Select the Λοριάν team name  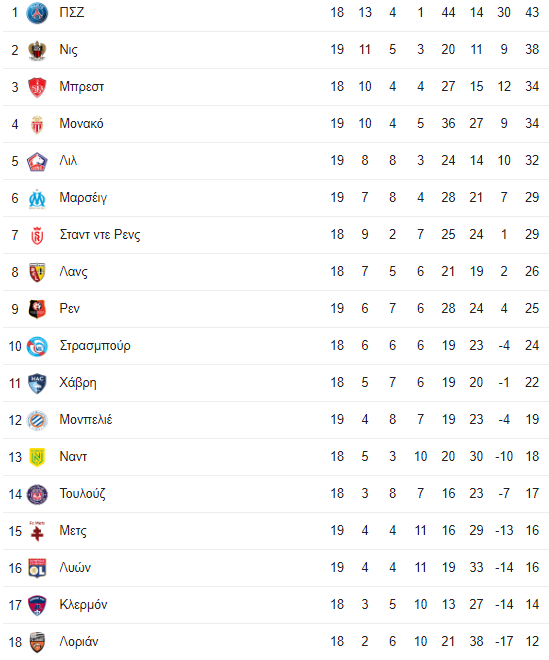[x=79, y=641]
